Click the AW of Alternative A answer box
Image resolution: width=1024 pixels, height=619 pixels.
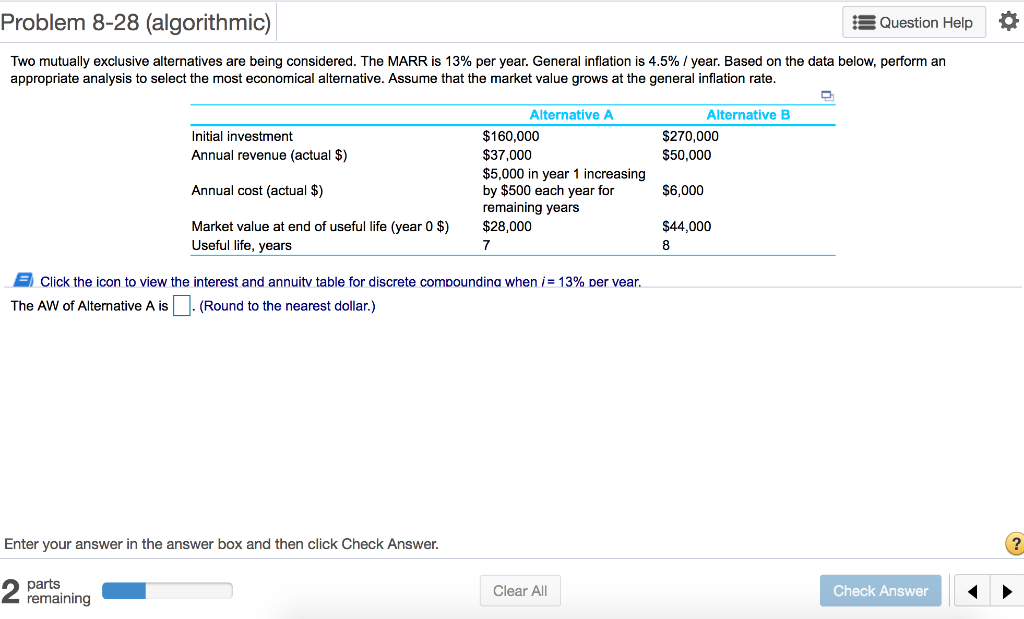[x=179, y=304]
